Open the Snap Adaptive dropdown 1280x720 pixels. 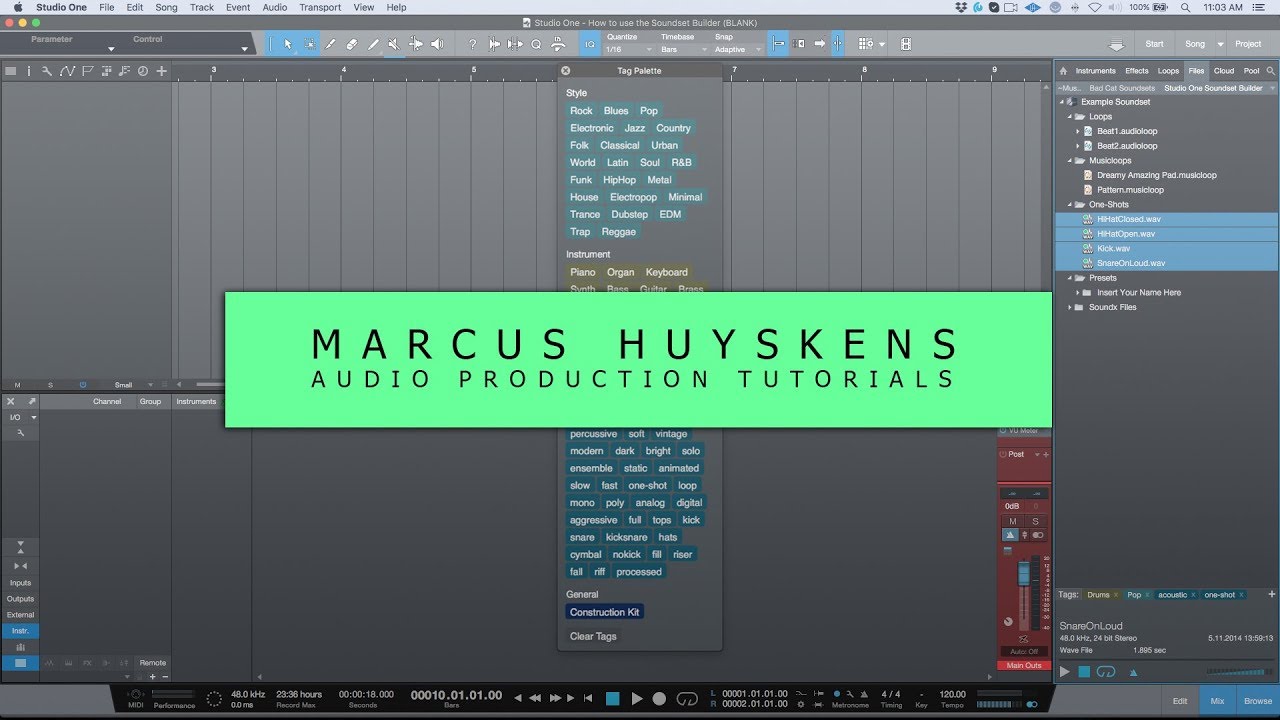click(x=738, y=49)
